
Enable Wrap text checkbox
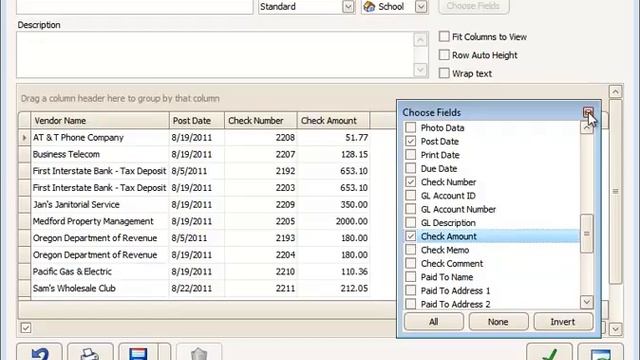pos(444,73)
